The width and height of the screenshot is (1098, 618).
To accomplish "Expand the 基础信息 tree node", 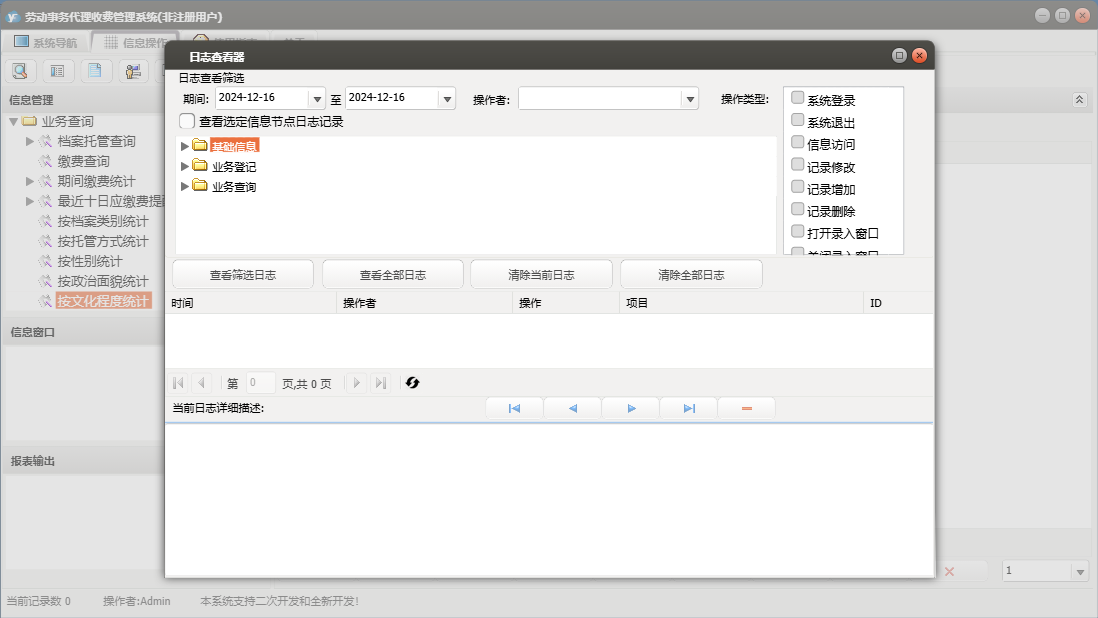I will pos(184,146).
